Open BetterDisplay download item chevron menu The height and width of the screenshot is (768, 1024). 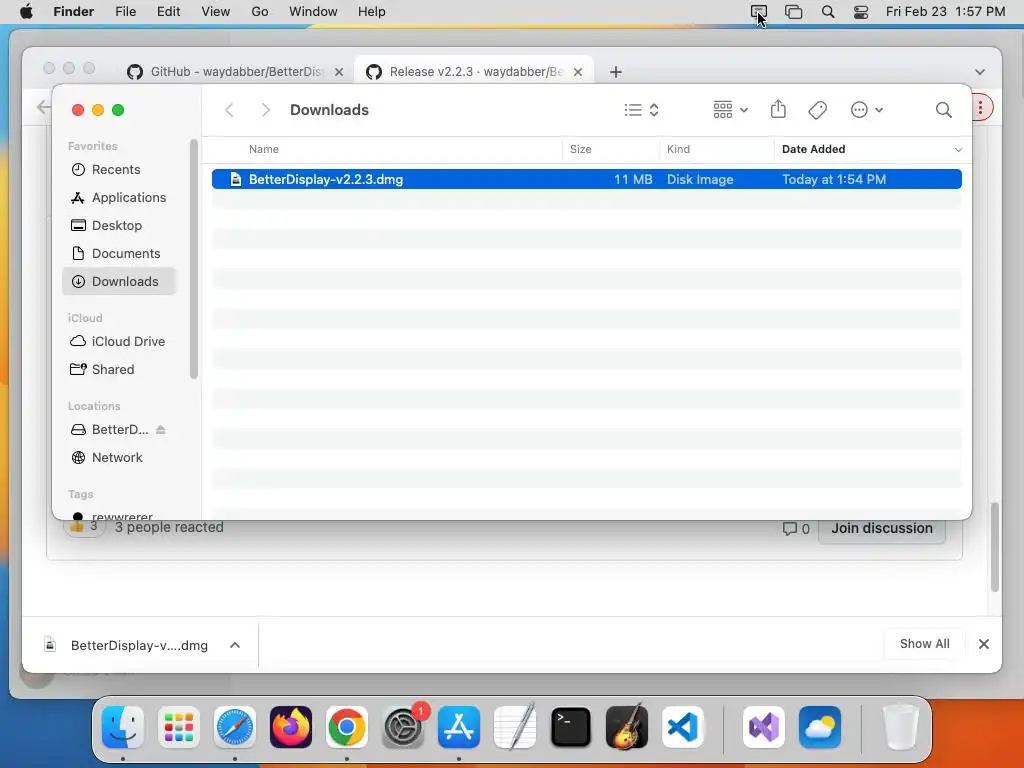(x=235, y=645)
